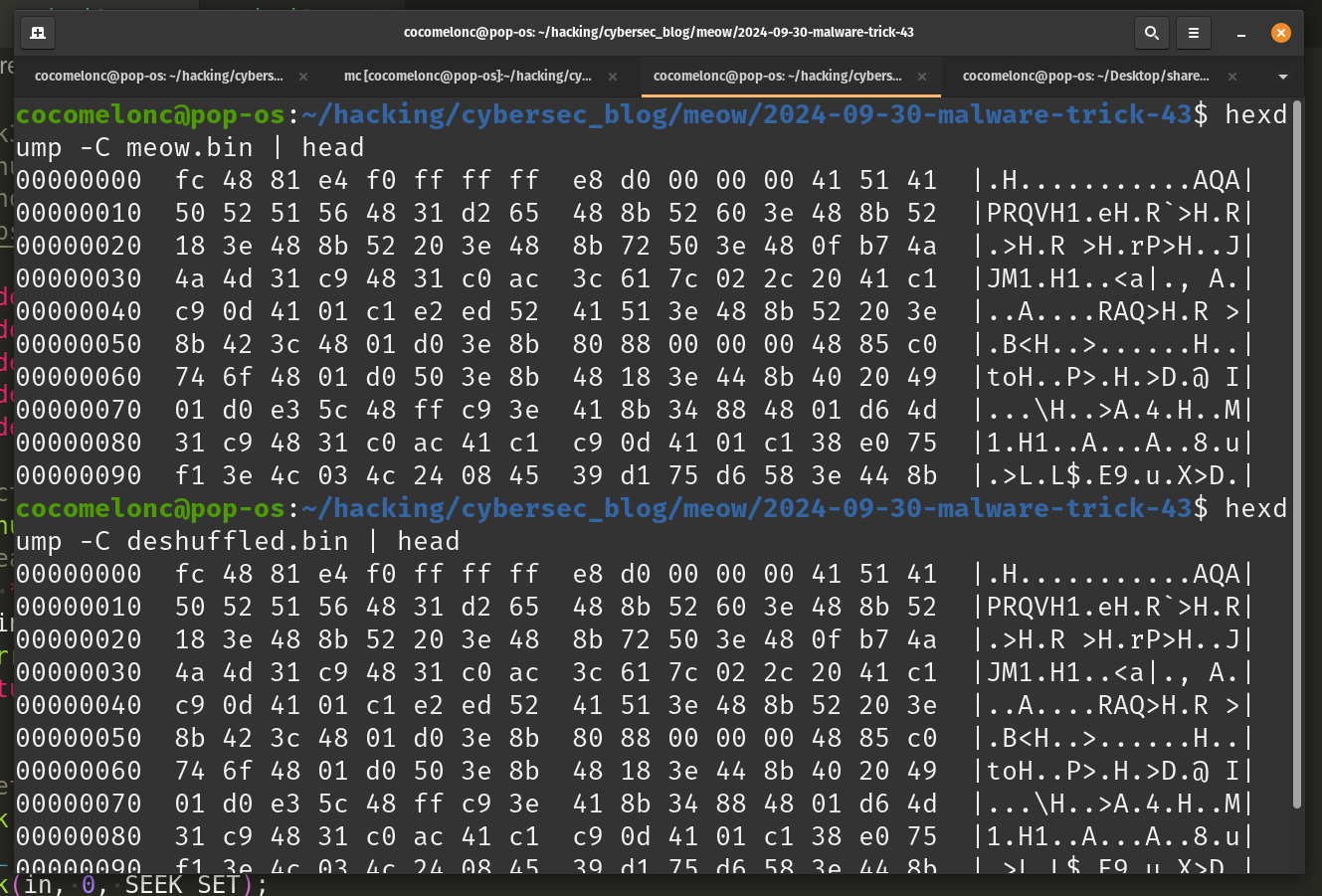Viewport: 1322px width, 896px height.
Task: Click 'SEEK_SET' in background editor window
Action: [x=182, y=884]
